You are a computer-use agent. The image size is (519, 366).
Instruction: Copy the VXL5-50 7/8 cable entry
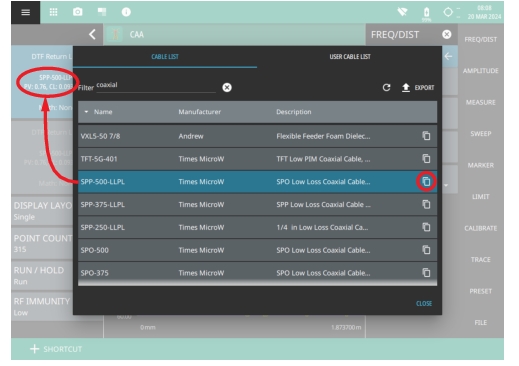point(426,136)
